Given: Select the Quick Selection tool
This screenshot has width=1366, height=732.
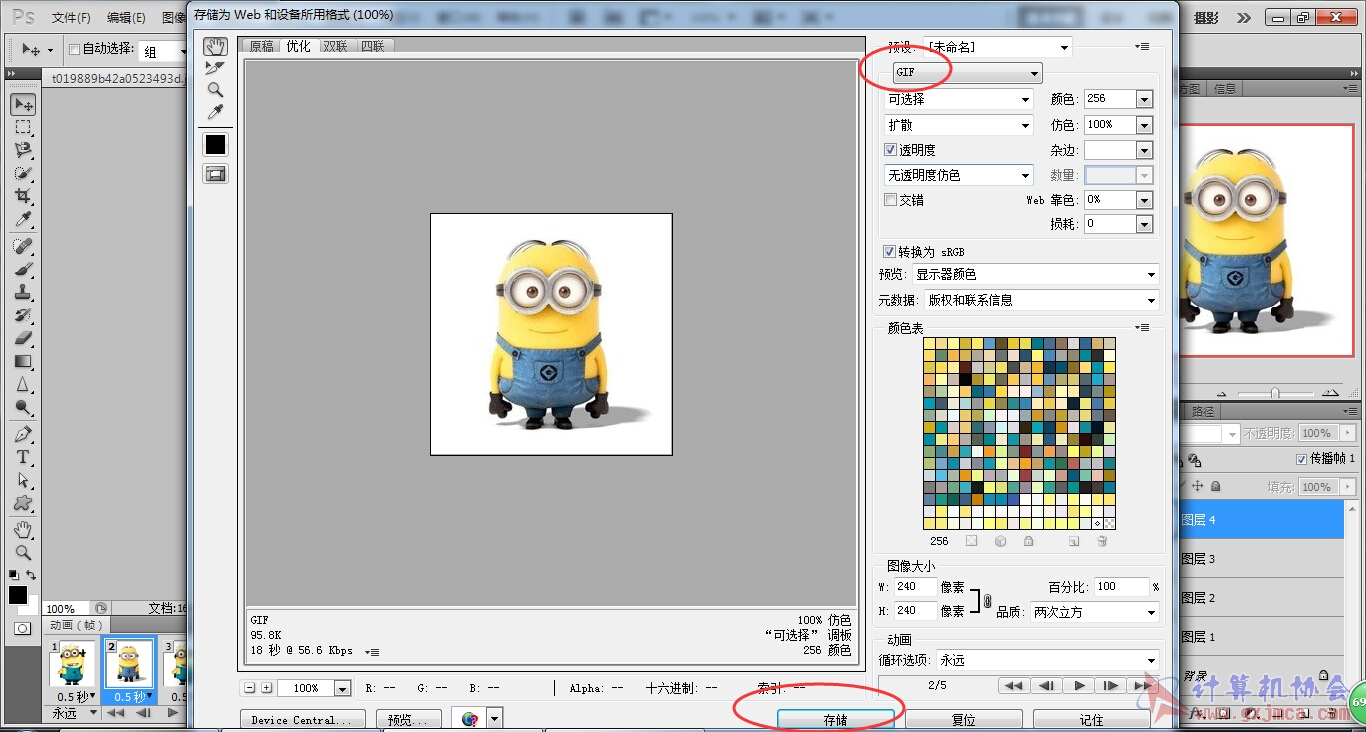Looking at the screenshot, I should click(x=23, y=173).
